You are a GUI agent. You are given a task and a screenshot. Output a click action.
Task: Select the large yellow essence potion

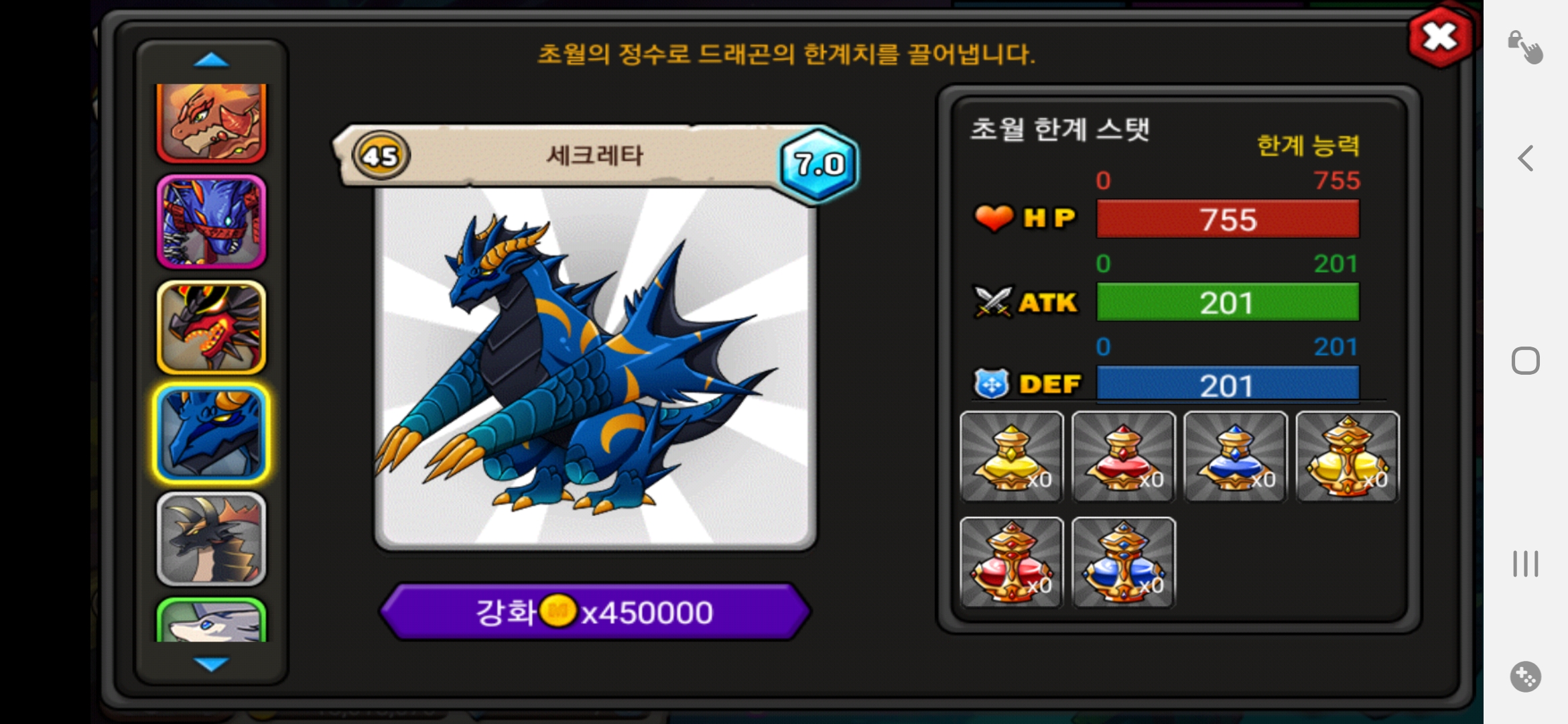pyautogui.click(x=1348, y=457)
